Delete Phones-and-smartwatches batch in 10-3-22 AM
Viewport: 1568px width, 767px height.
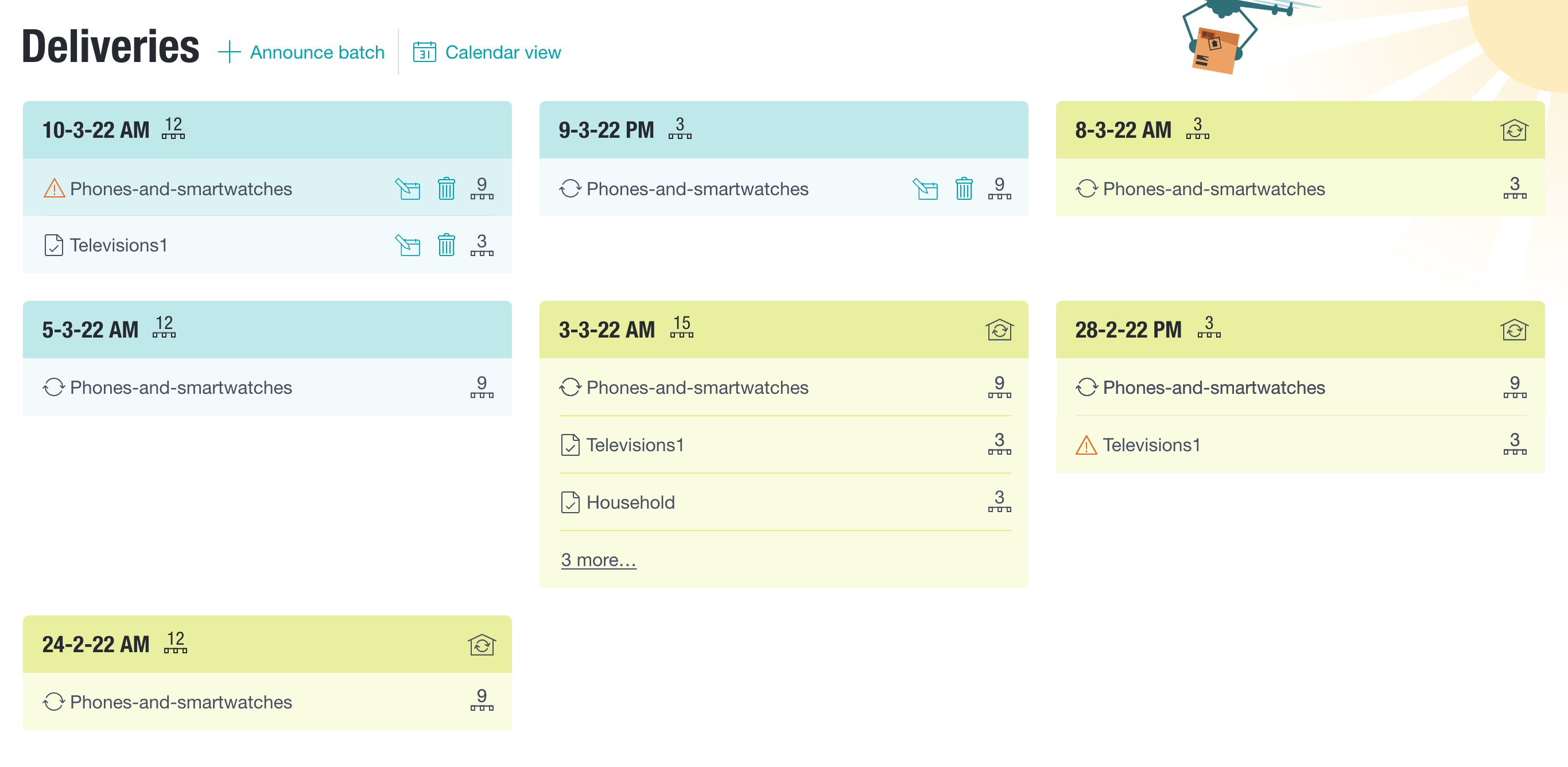pyautogui.click(x=446, y=189)
